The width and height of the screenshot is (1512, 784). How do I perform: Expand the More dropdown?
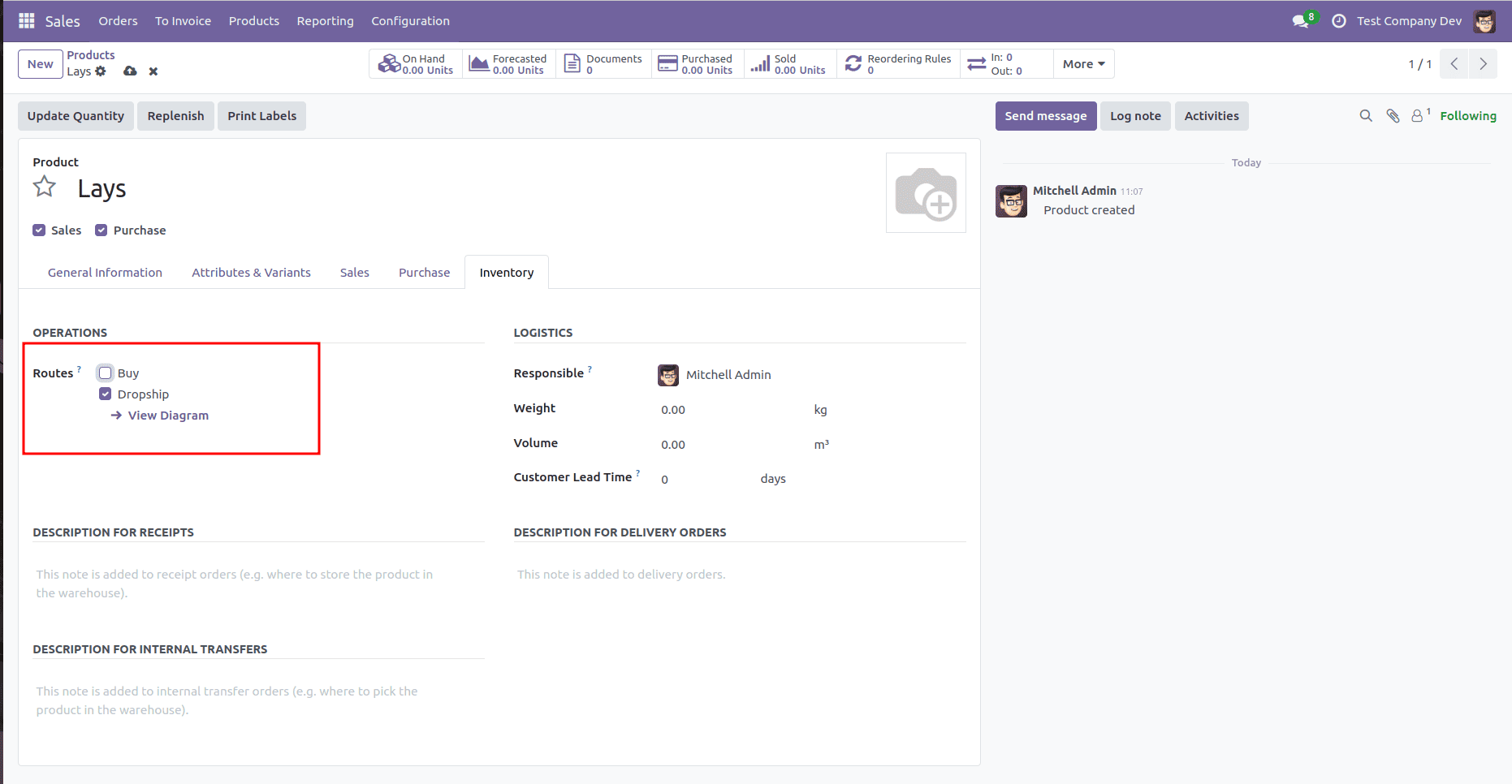(1083, 64)
